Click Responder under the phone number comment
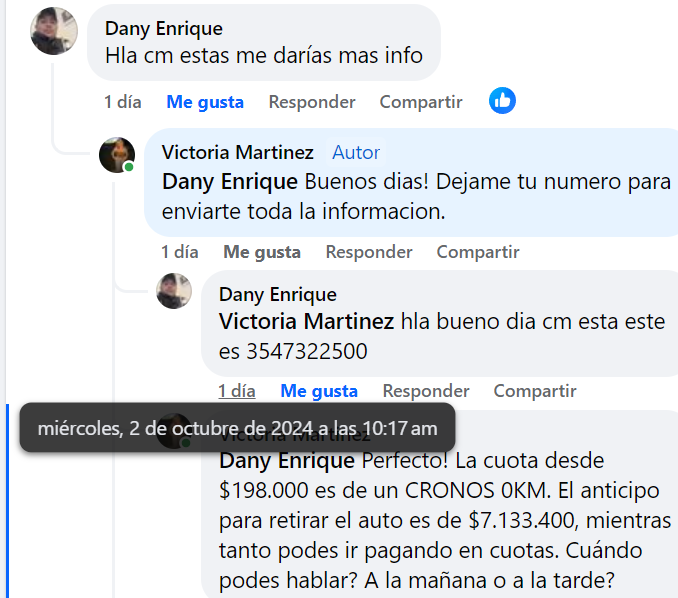 coord(426,391)
